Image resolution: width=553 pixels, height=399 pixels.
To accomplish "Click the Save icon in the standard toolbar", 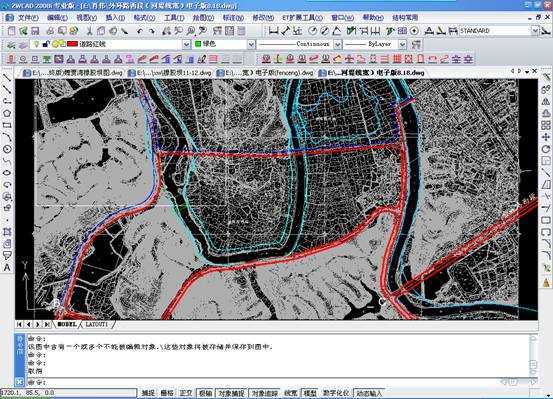I will 35,31.
